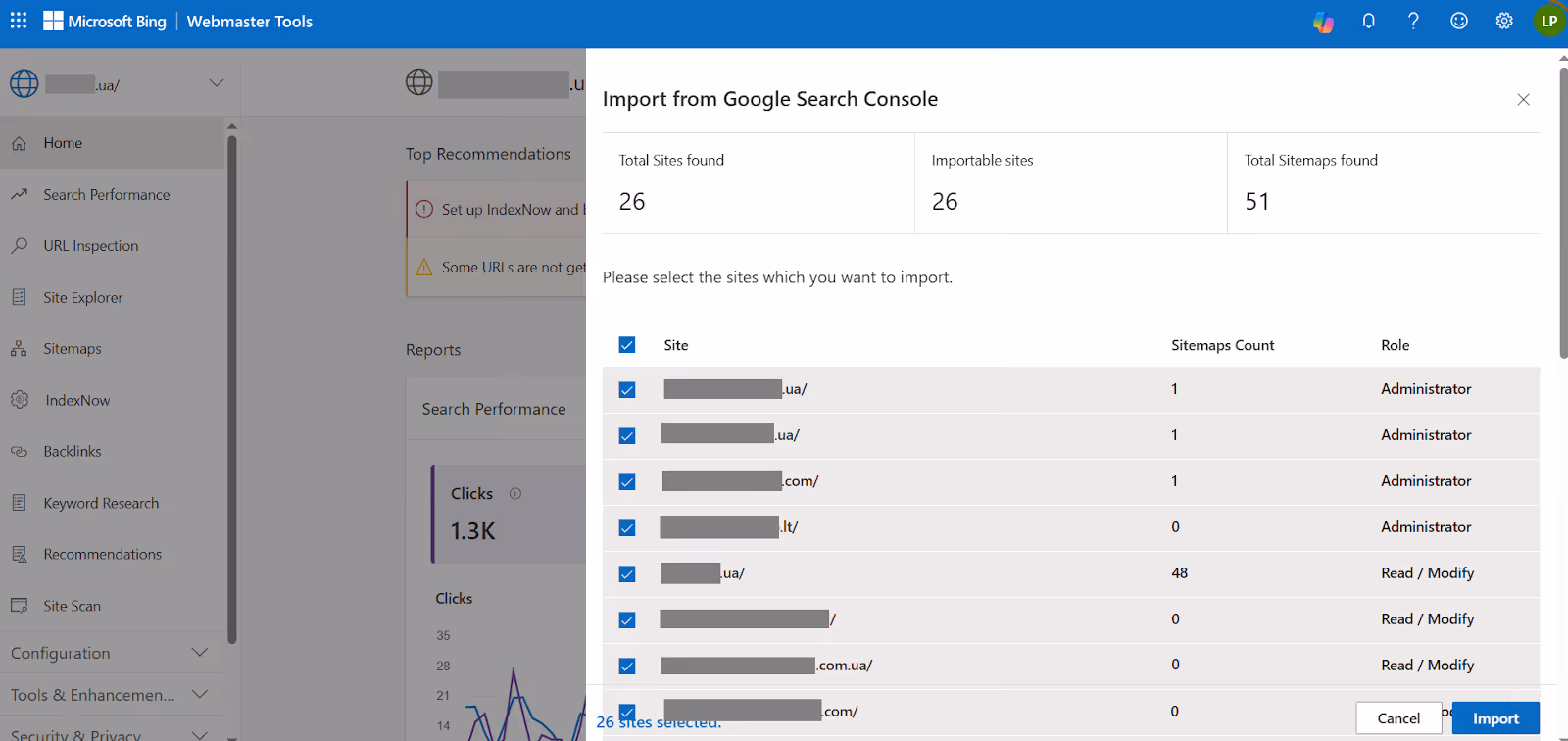This screenshot has width=1568, height=741.
Task: Click the Cancel button
Action: point(1398,718)
